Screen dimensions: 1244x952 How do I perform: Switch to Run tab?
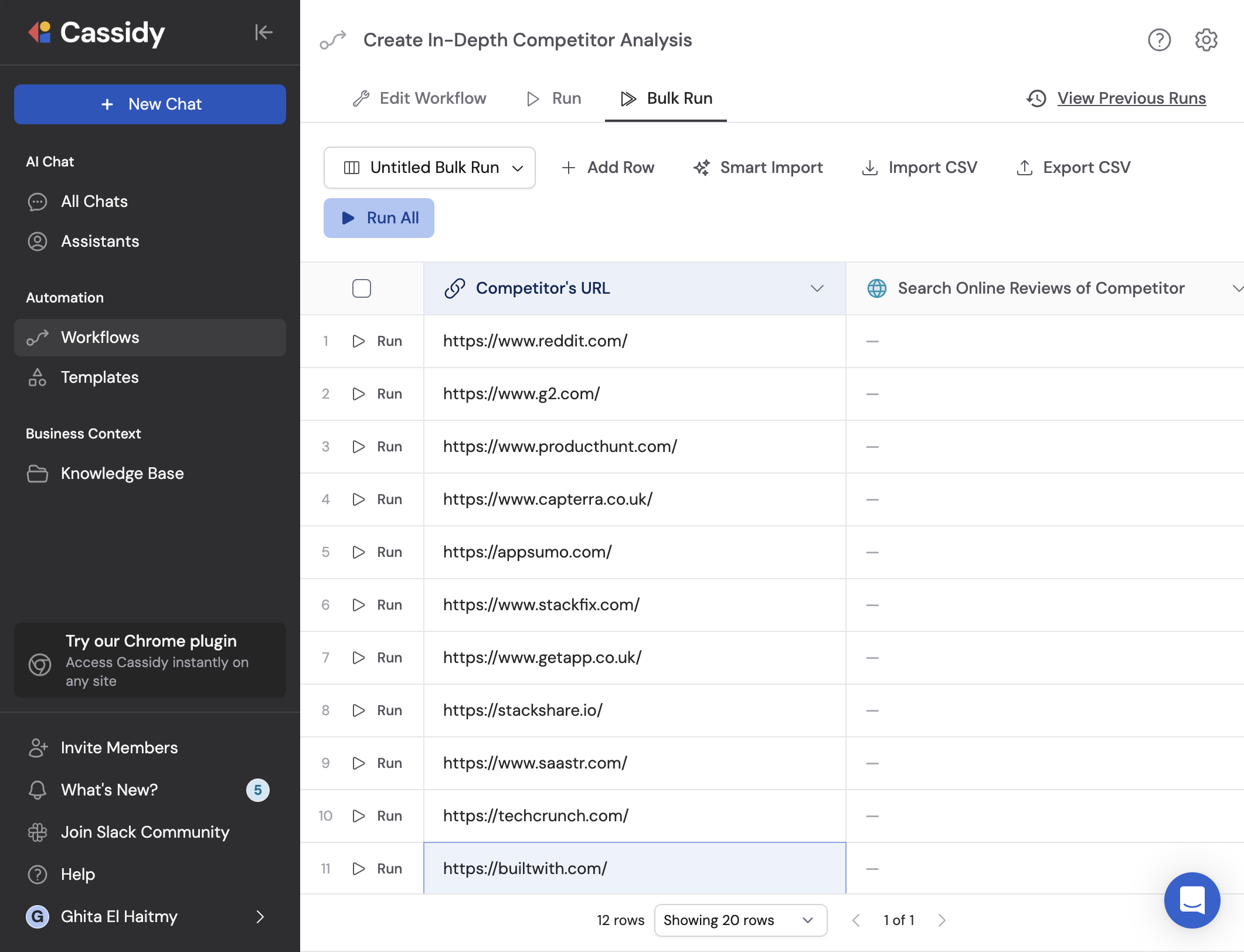point(554,98)
